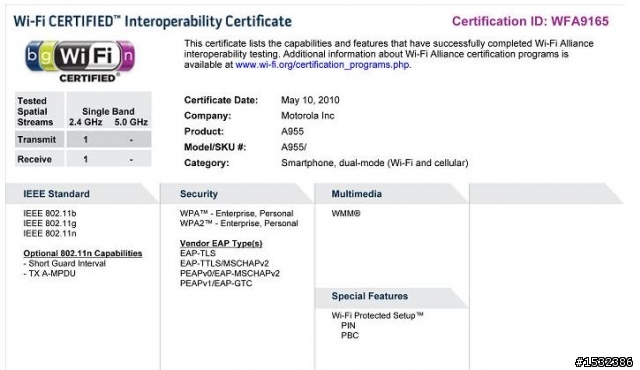Click the Wi-Fi CERTIFIED logo
The height and width of the screenshot is (370, 640).
pyautogui.click(x=80, y=61)
